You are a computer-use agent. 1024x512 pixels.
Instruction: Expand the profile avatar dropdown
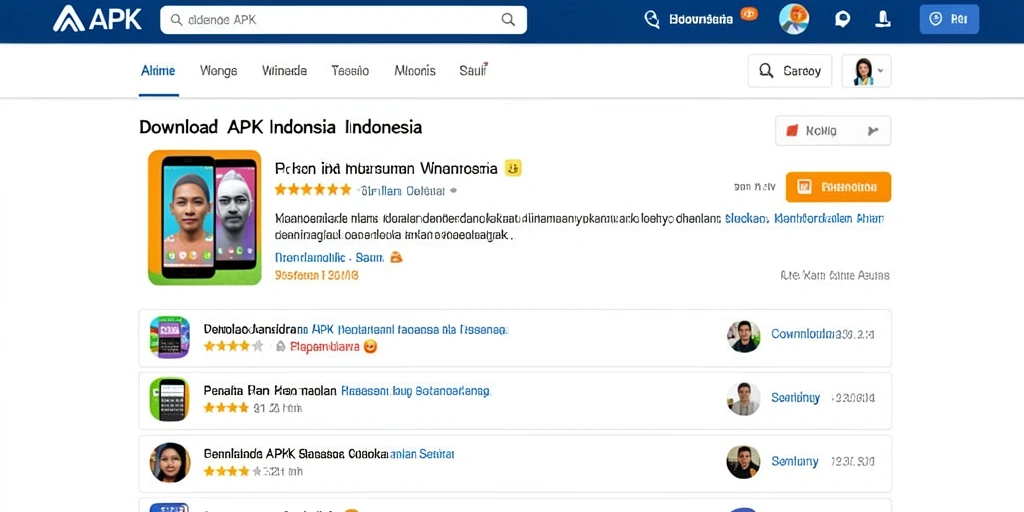(867, 71)
